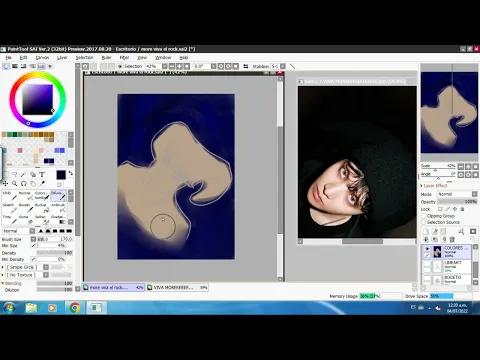Open the Window menu
Screen dimensions: 480x360
(163, 58)
